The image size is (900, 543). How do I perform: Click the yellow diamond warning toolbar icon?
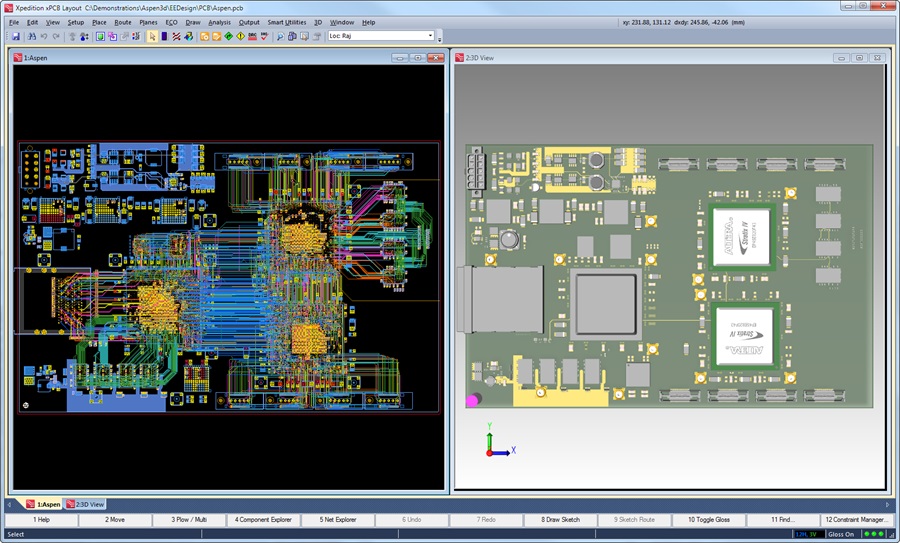pyautogui.click(x=241, y=37)
